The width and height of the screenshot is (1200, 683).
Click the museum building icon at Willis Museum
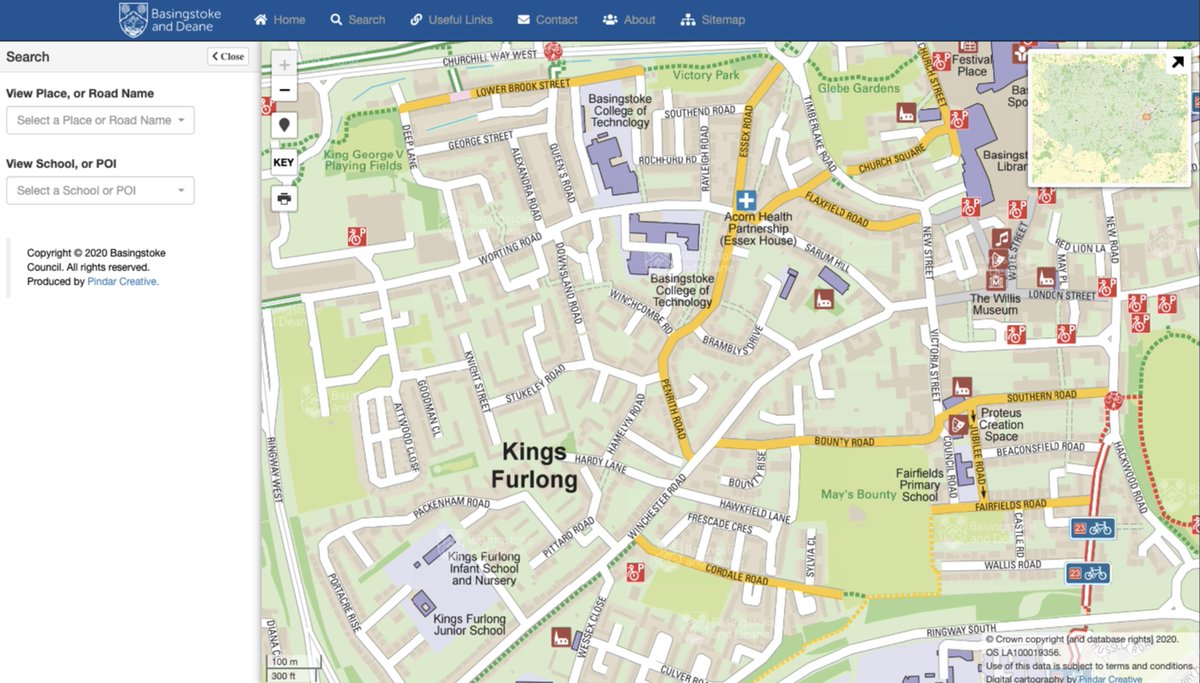point(998,281)
